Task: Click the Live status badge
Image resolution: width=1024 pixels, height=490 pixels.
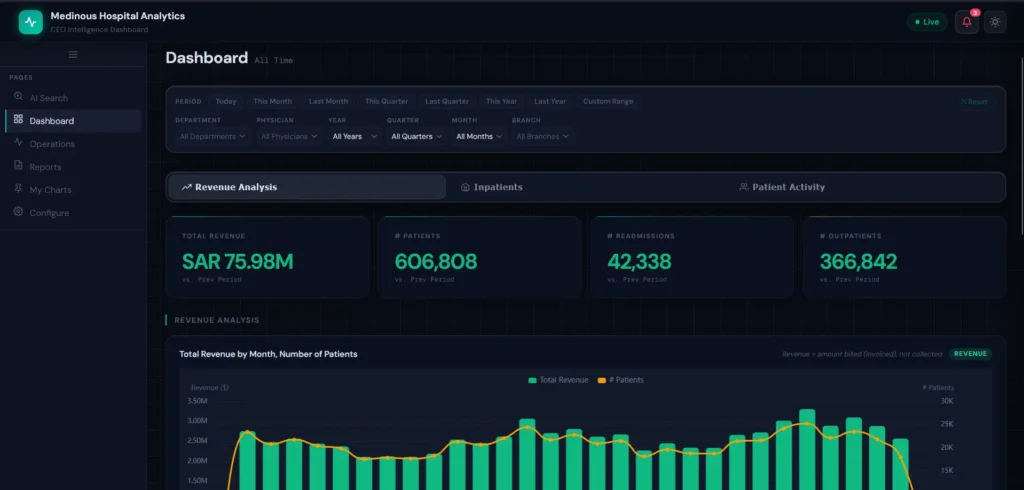Action: [x=927, y=22]
